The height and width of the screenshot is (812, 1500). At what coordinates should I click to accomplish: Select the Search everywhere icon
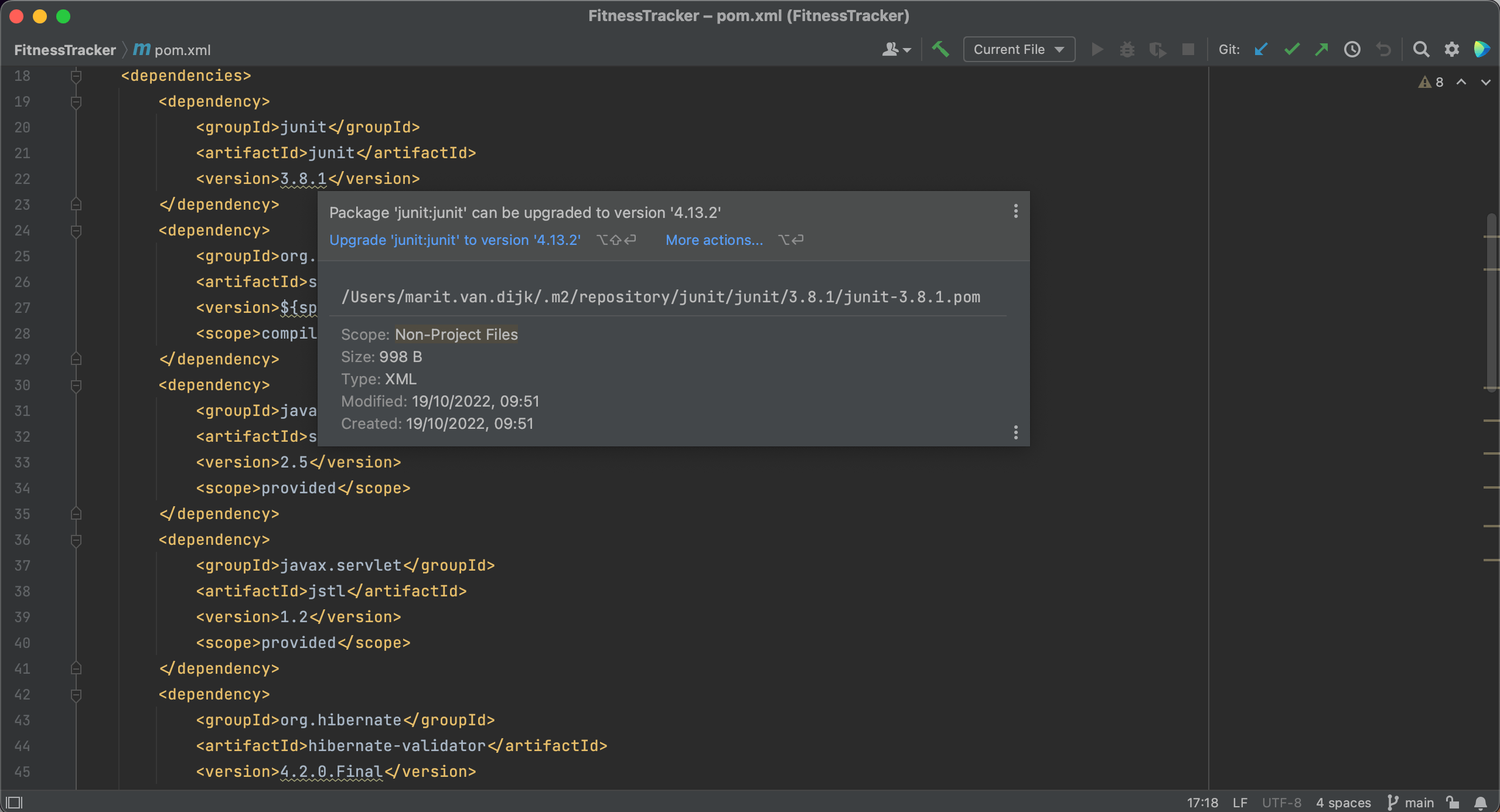[1421, 49]
